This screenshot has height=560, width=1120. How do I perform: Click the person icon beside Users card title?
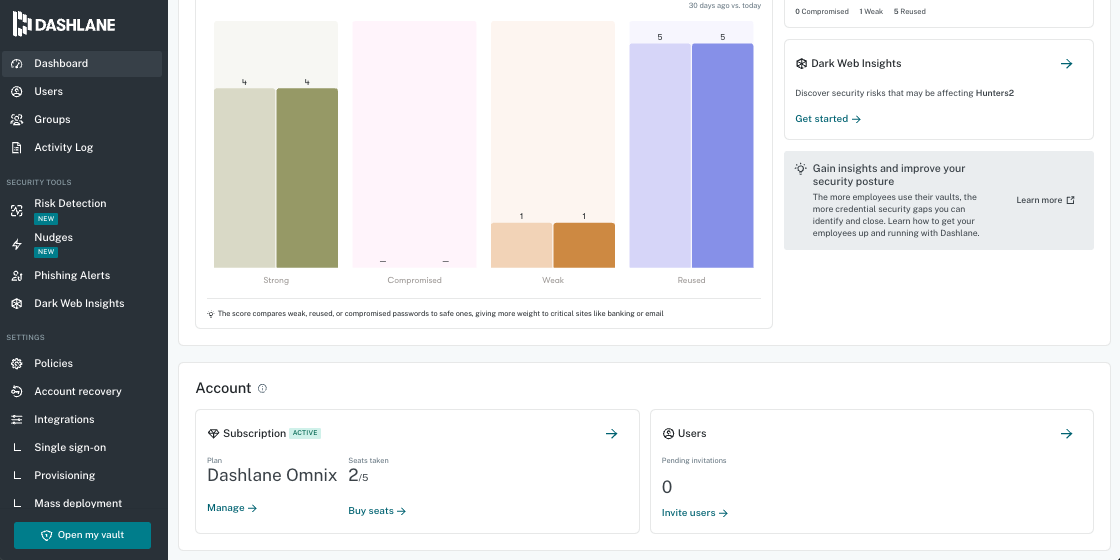tap(669, 434)
